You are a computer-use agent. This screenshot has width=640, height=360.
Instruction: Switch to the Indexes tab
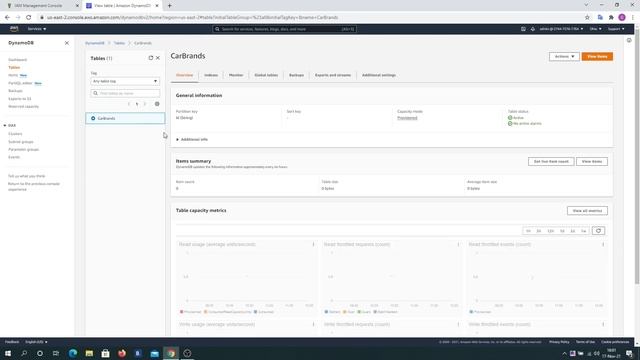[x=211, y=76]
